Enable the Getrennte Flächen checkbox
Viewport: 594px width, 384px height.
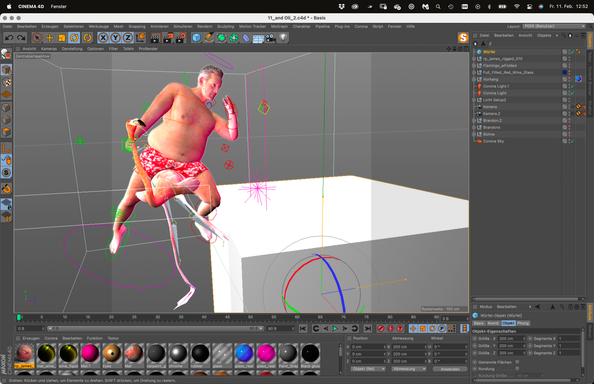517,362
